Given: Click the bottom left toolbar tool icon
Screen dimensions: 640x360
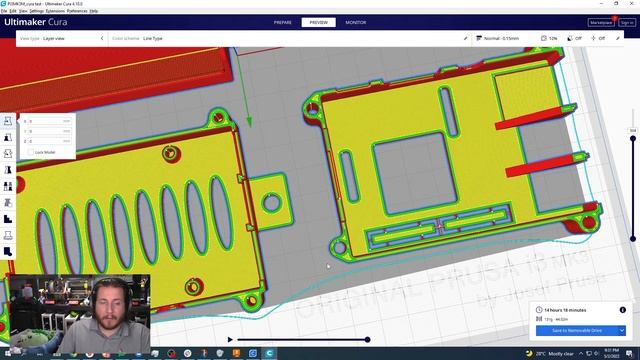Looking at the screenshot, I should [8, 252].
